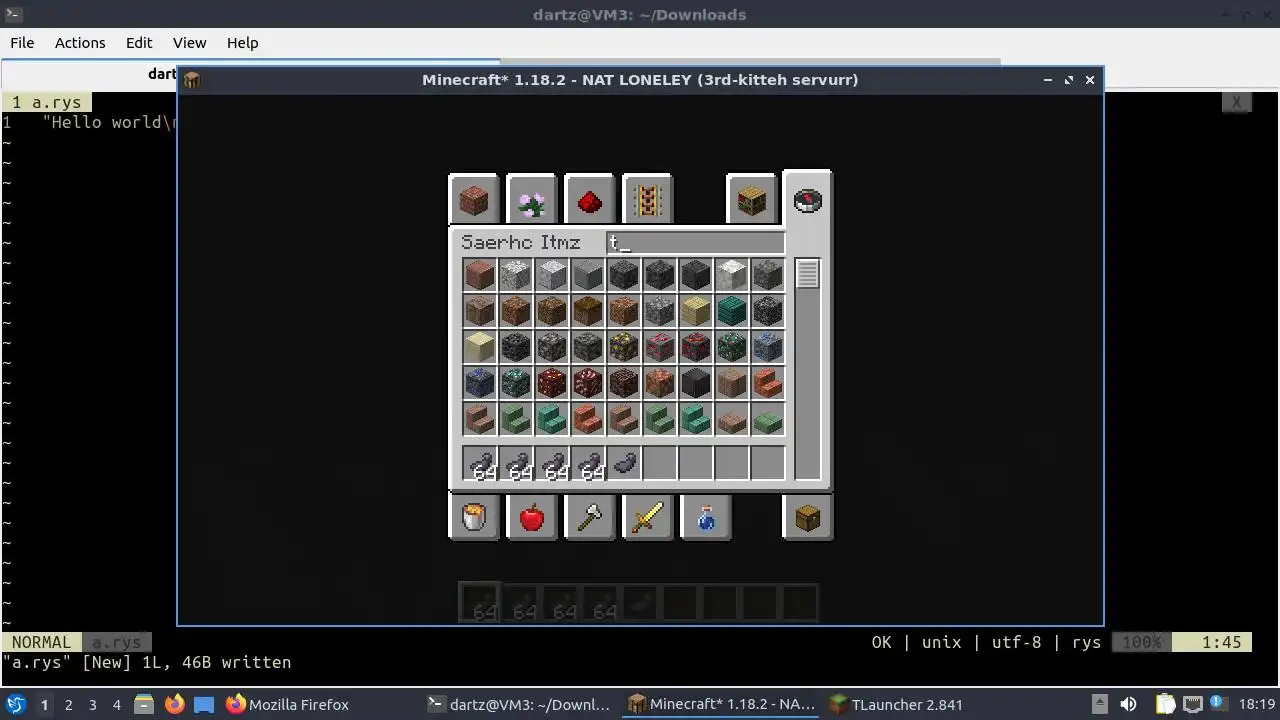The height and width of the screenshot is (720, 1280).
Task: Close the terminal tab with the X button
Action: tap(1236, 102)
